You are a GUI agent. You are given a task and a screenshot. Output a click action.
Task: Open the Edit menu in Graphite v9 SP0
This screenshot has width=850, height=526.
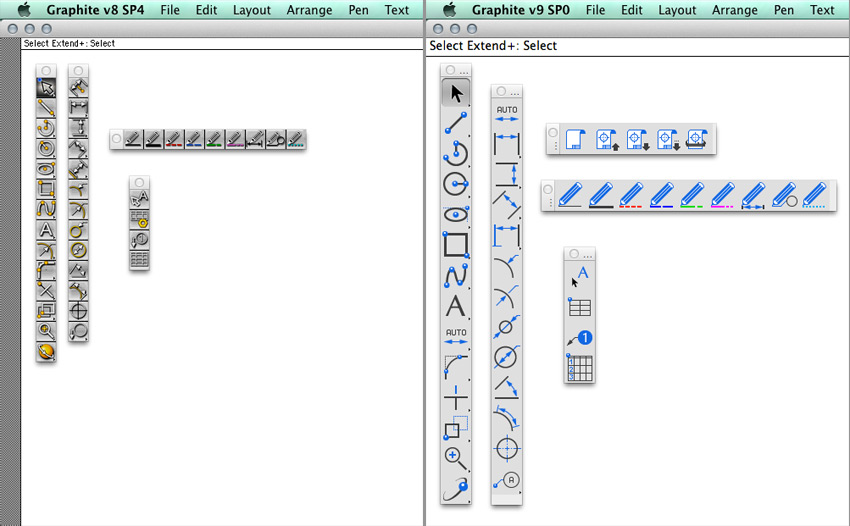click(x=632, y=10)
